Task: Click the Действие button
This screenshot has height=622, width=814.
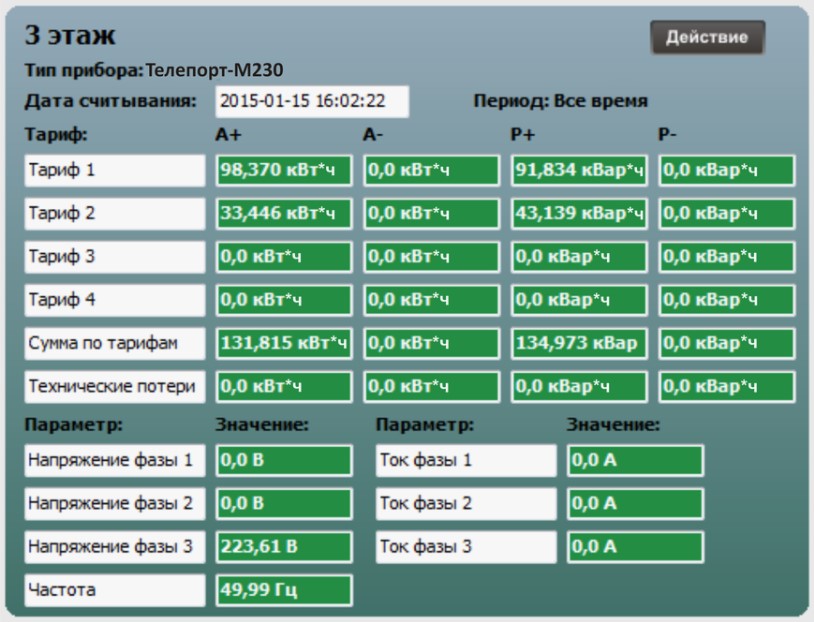Action: [707, 37]
